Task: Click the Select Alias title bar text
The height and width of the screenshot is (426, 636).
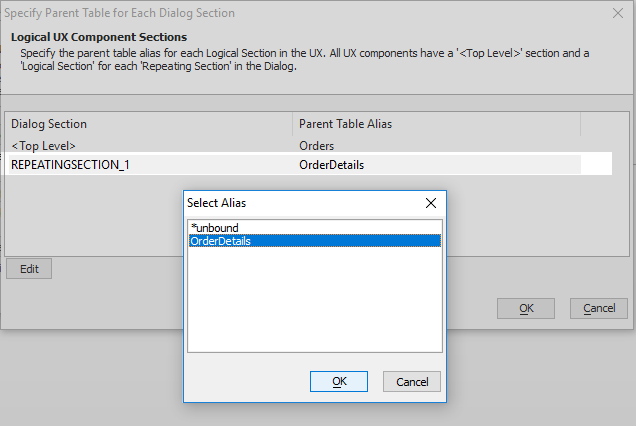Action: (216, 203)
